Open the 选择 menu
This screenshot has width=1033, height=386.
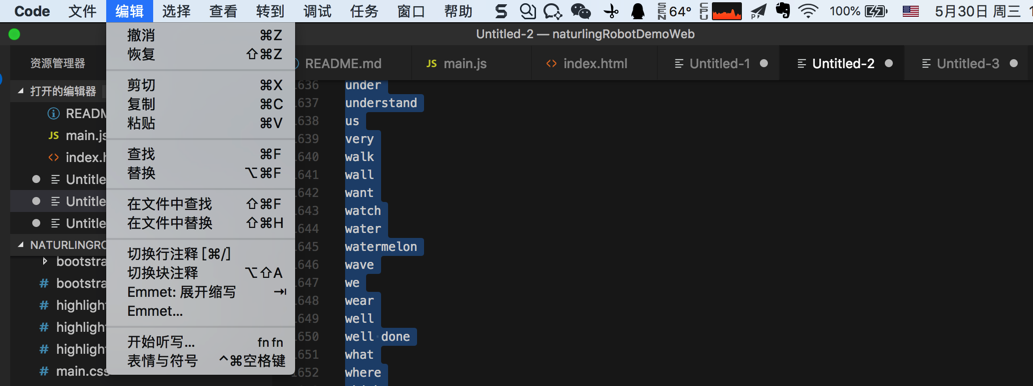click(x=176, y=11)
